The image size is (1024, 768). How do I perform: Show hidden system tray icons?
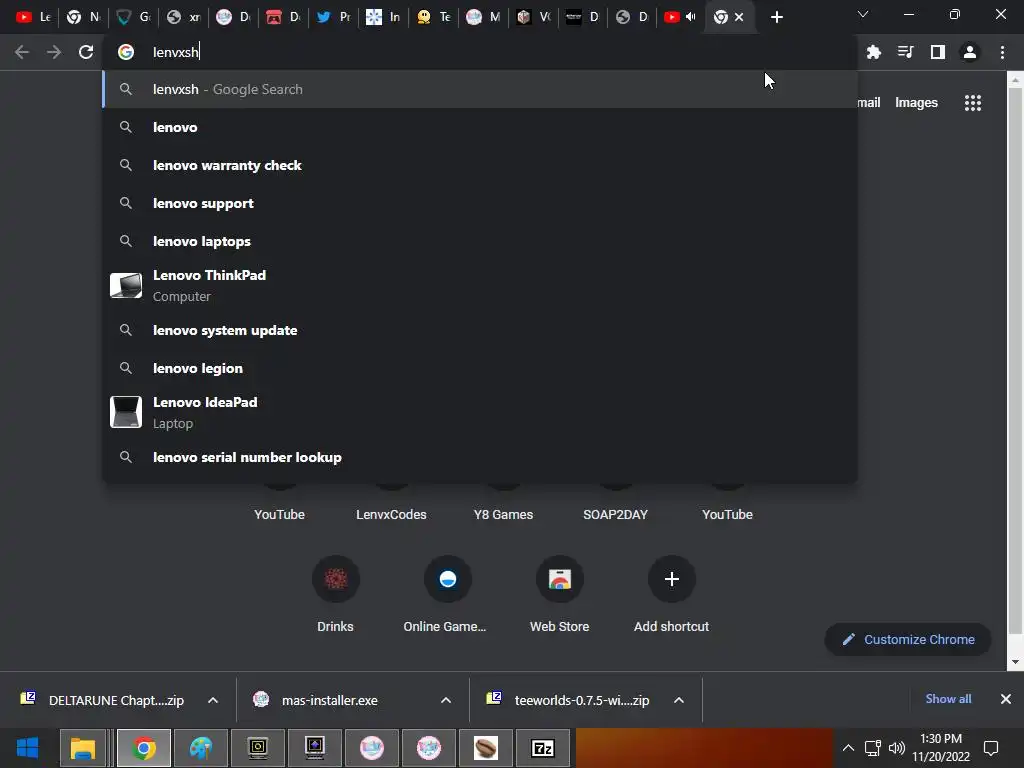click(x=848, y=748)
